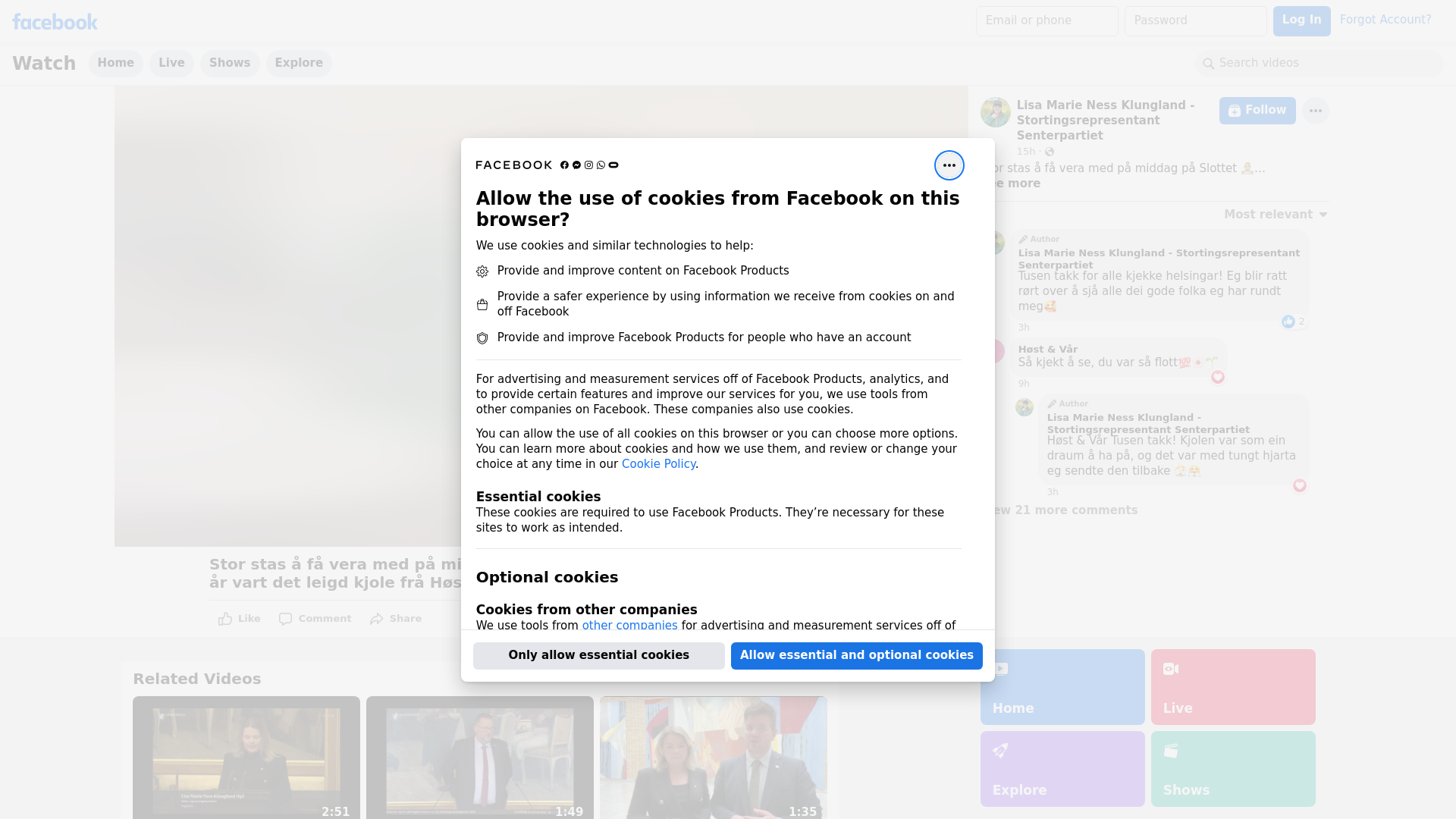Click the post author name heading
The image size is (1456, 819).
1106,120
